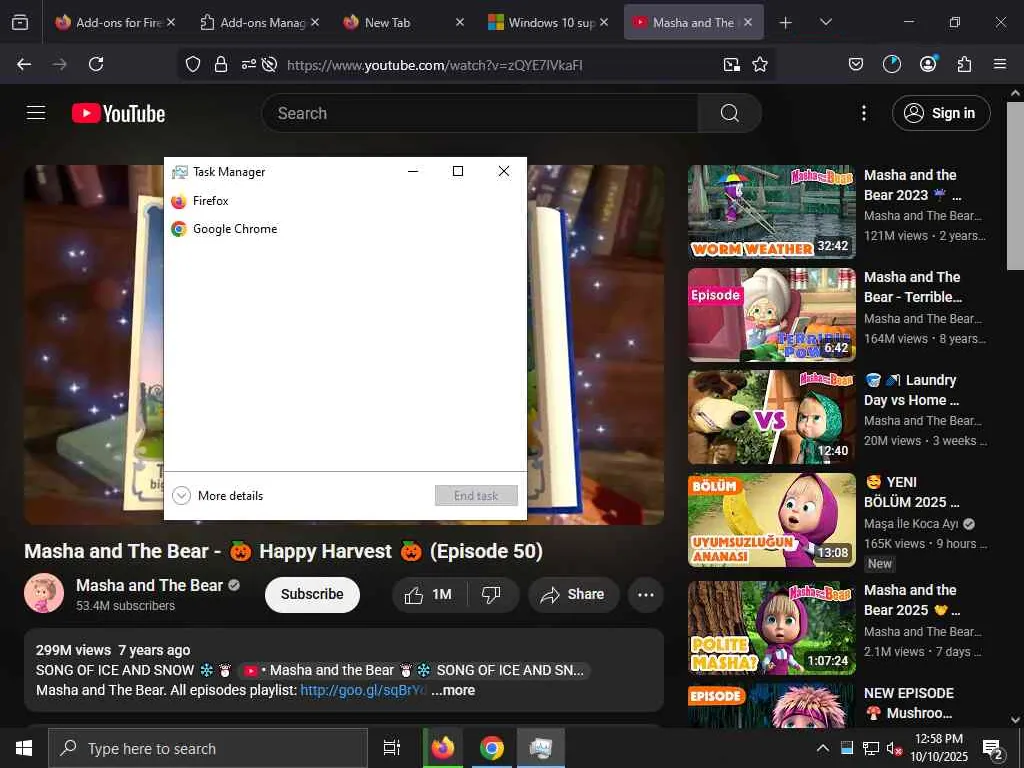Click the Type here to search box on the taskbar
Image resolution: width=1024 pixels, height=768 pixels.
pos(208,748)
